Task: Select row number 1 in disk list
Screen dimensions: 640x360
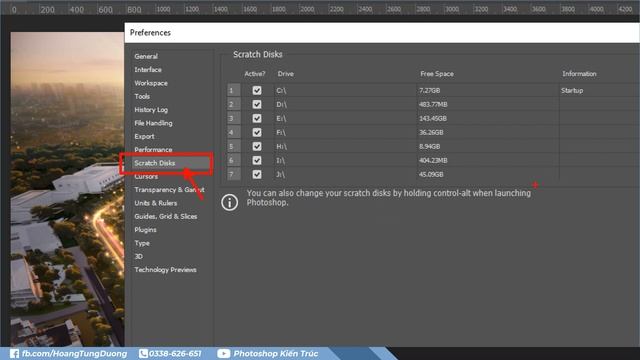Action: click(233, 90)
